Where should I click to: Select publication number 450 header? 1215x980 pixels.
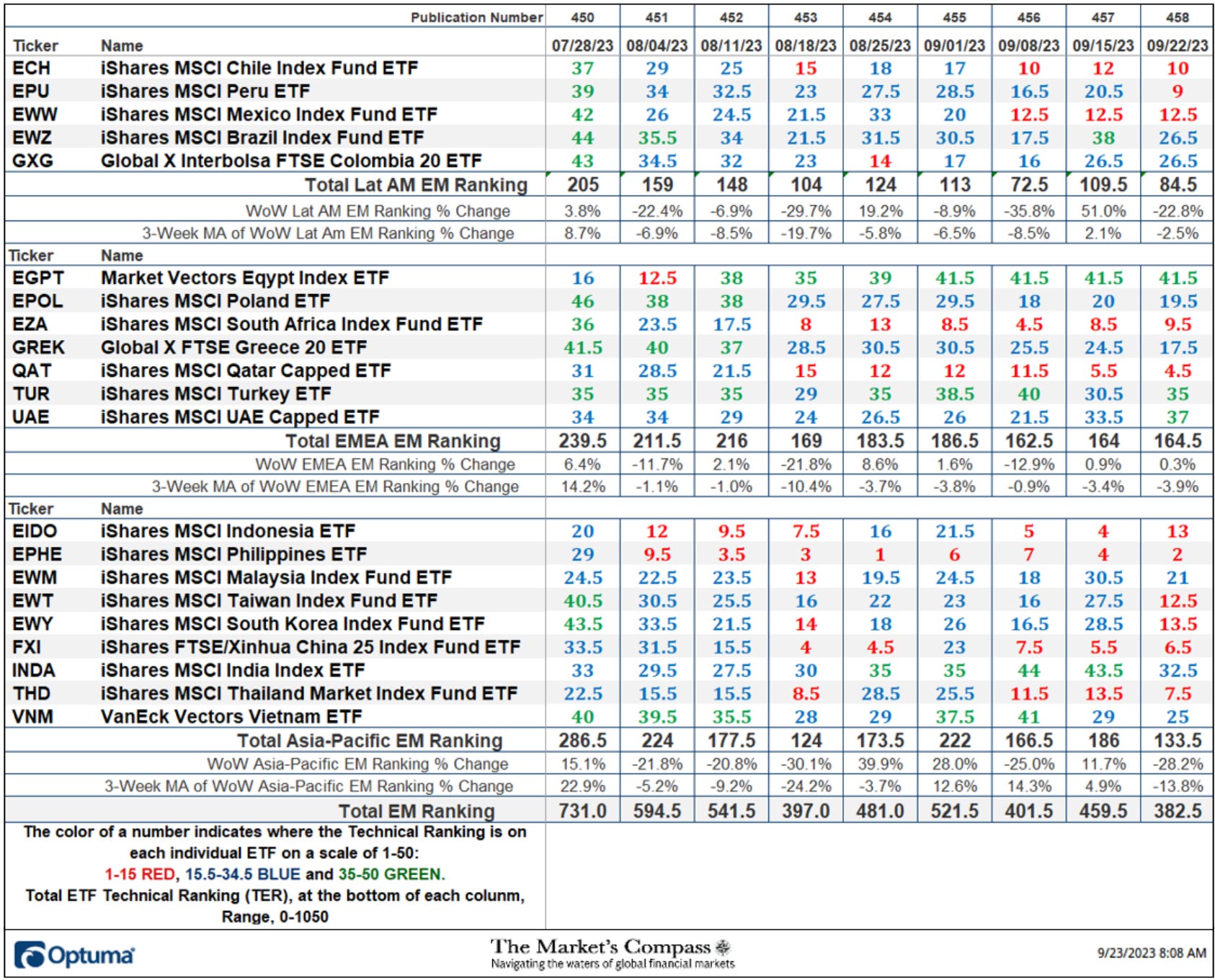(x=582, y=17)
